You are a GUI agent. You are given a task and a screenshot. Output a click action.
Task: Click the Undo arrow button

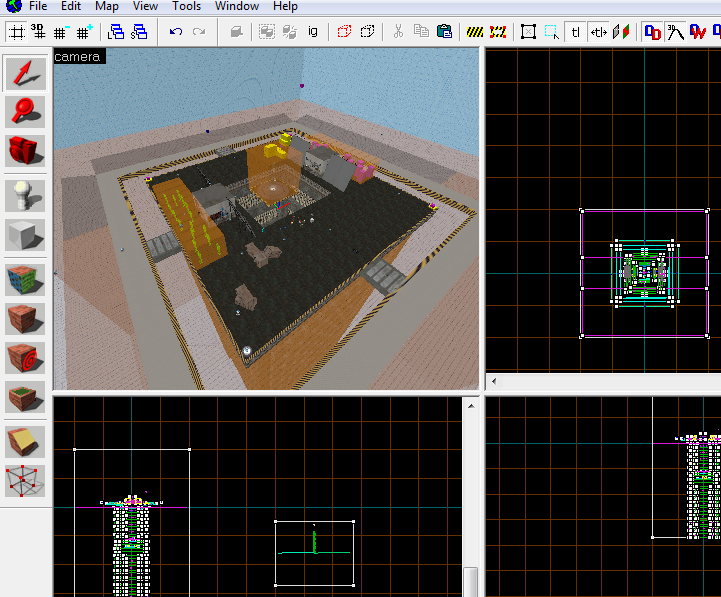(176, 32)
